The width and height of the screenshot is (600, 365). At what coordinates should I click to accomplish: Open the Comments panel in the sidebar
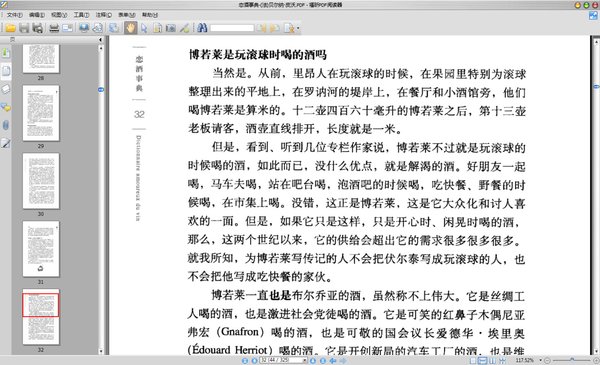(6, 108)
